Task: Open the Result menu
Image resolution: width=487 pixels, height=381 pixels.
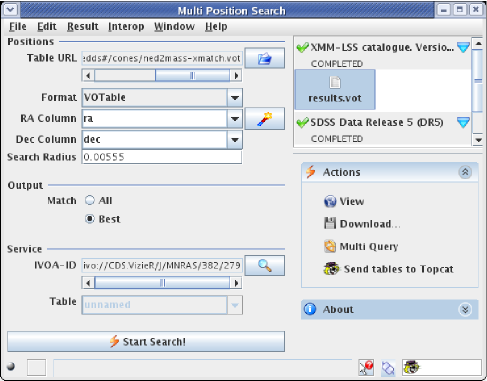Action: [83, 26]
